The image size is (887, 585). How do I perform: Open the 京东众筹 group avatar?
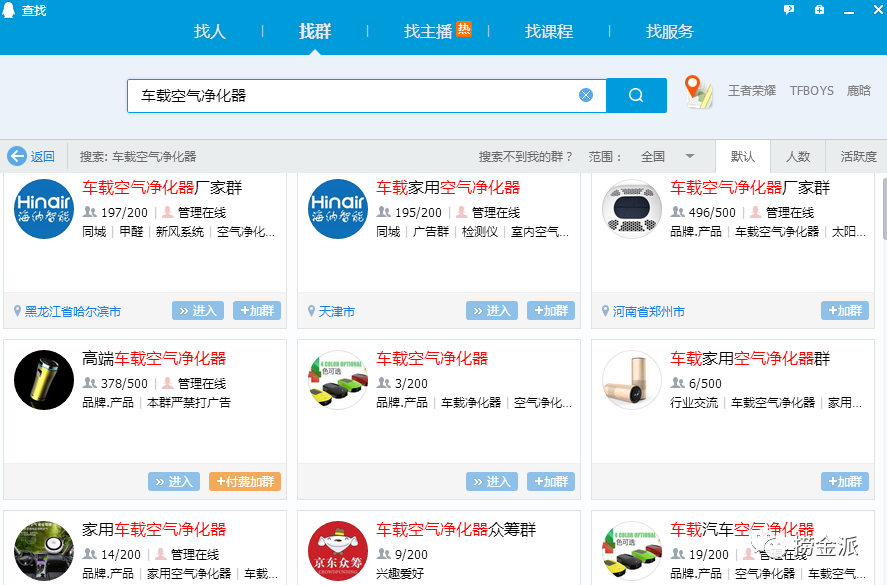(338, 551)
